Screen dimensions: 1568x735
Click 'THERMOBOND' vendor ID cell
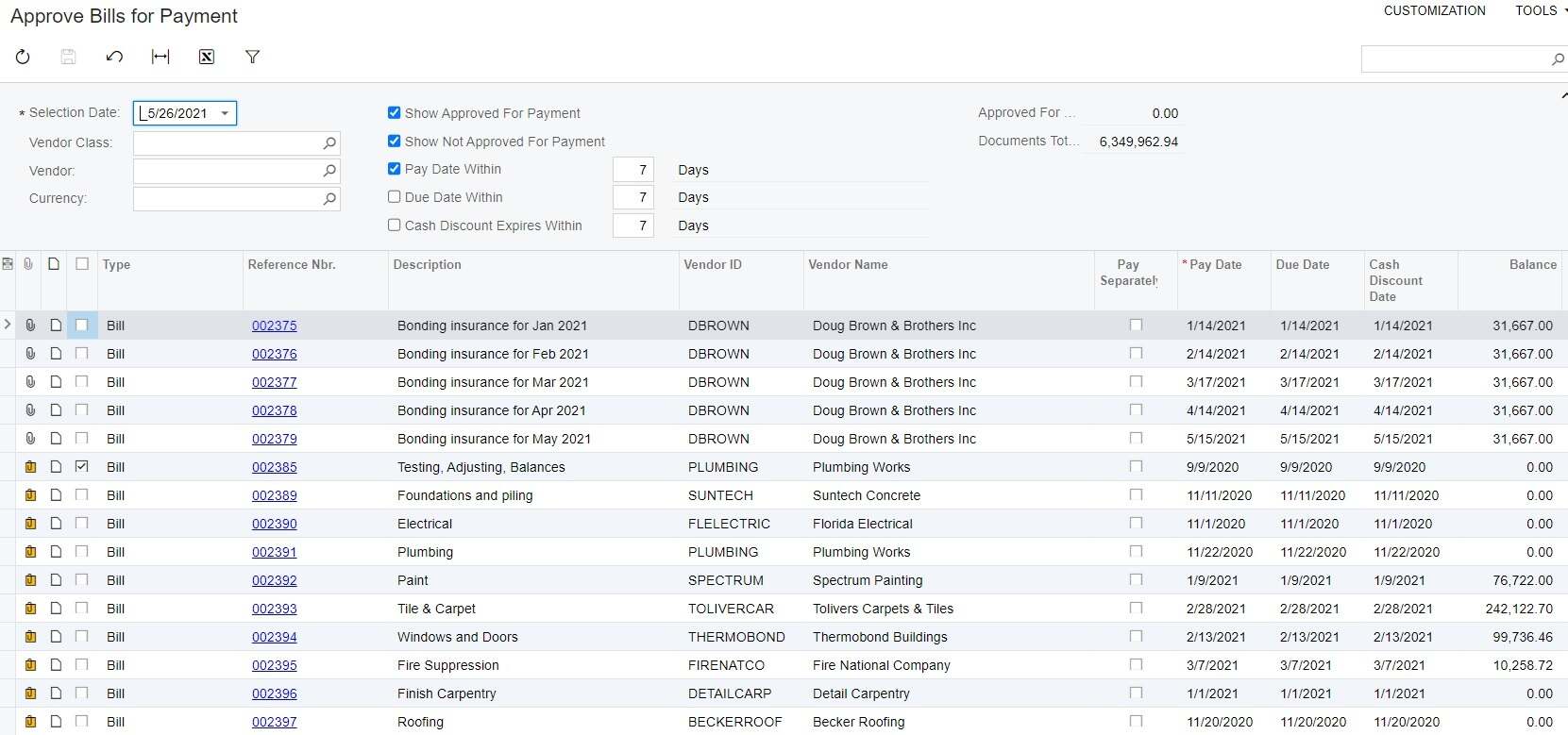click(741, 637)
